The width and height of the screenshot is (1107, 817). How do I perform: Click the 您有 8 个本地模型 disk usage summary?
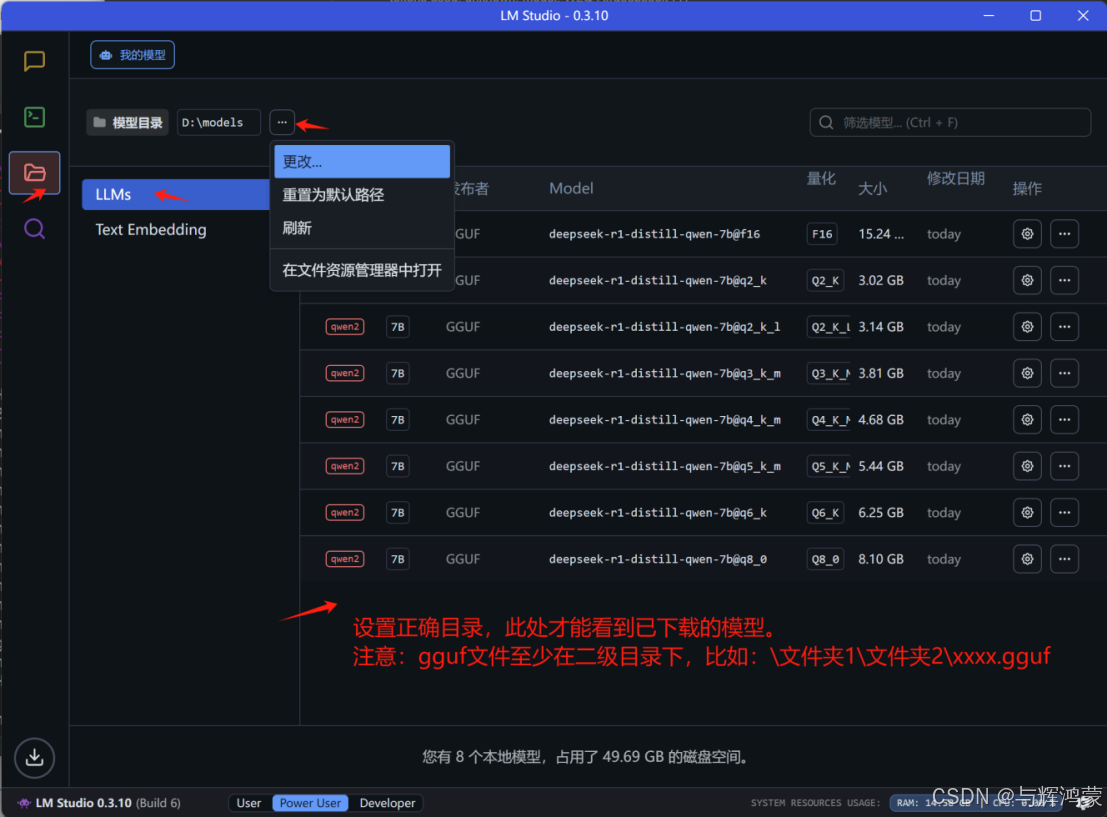585,757
